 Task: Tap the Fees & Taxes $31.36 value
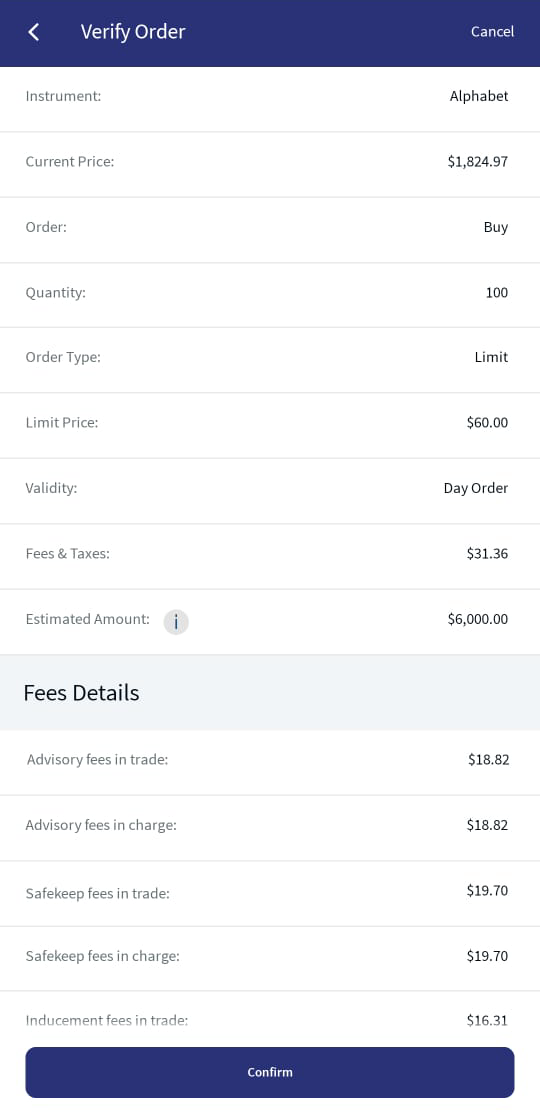[487, 553]
